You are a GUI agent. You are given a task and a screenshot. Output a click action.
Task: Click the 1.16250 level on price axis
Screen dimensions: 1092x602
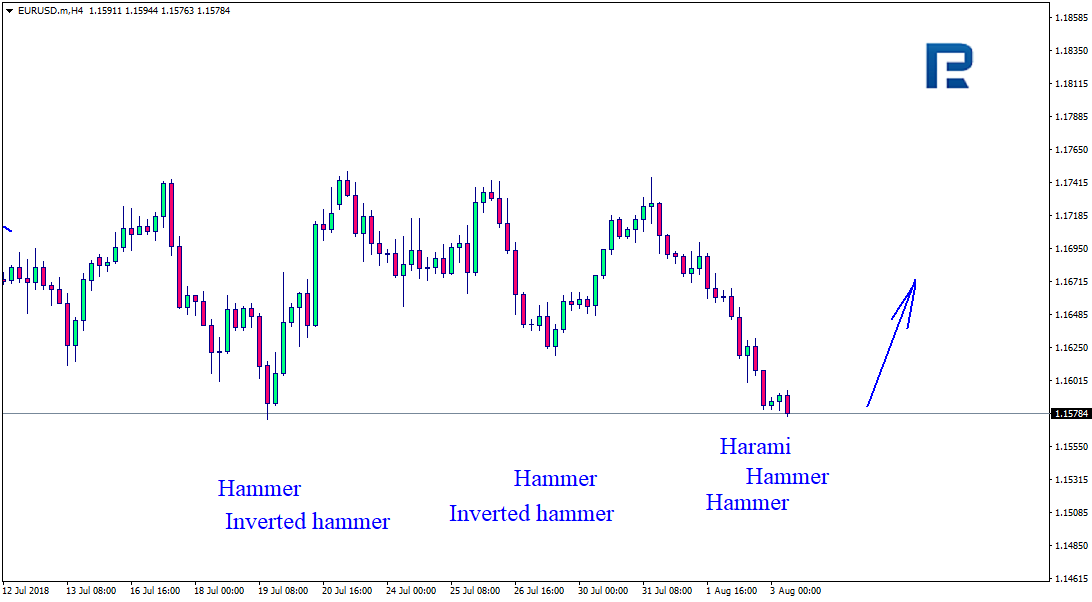(1069, 348)
